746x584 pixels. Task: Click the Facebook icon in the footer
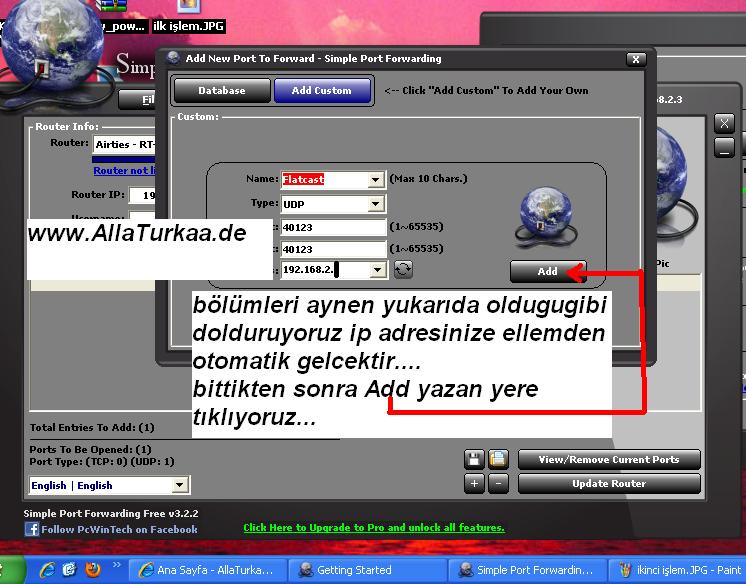pos(32,529)
